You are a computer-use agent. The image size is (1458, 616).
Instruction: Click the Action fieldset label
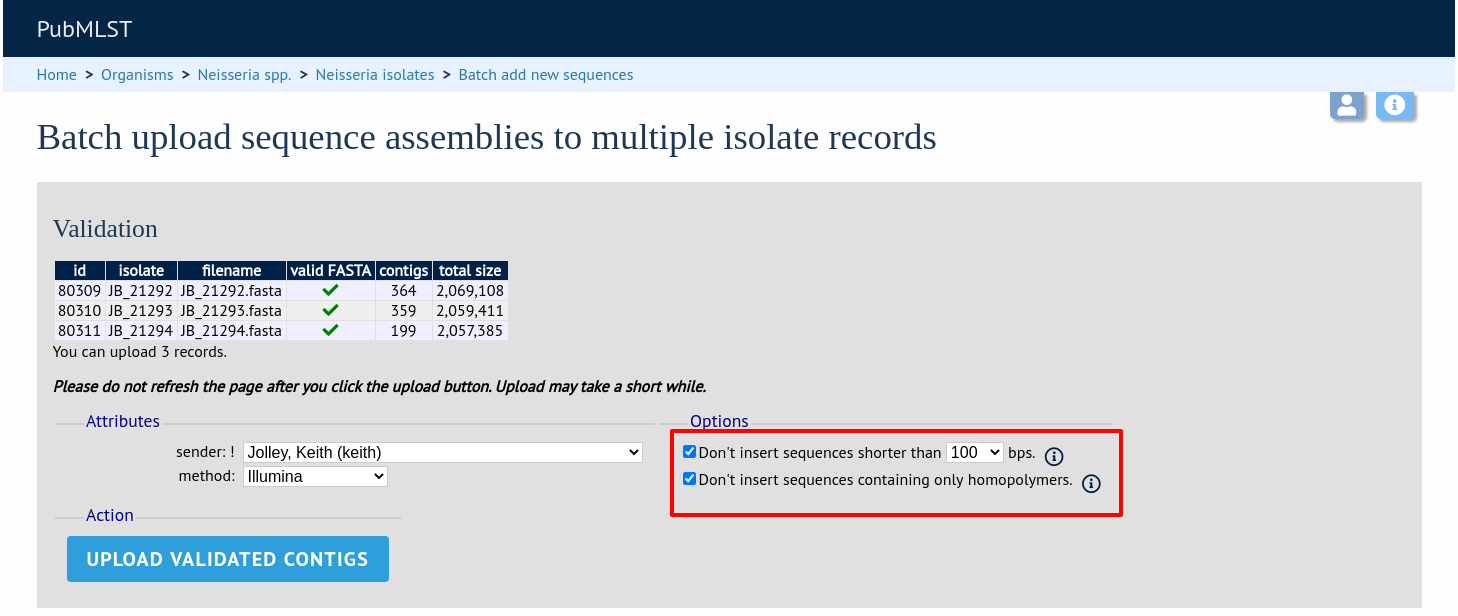tap(110, 515)
